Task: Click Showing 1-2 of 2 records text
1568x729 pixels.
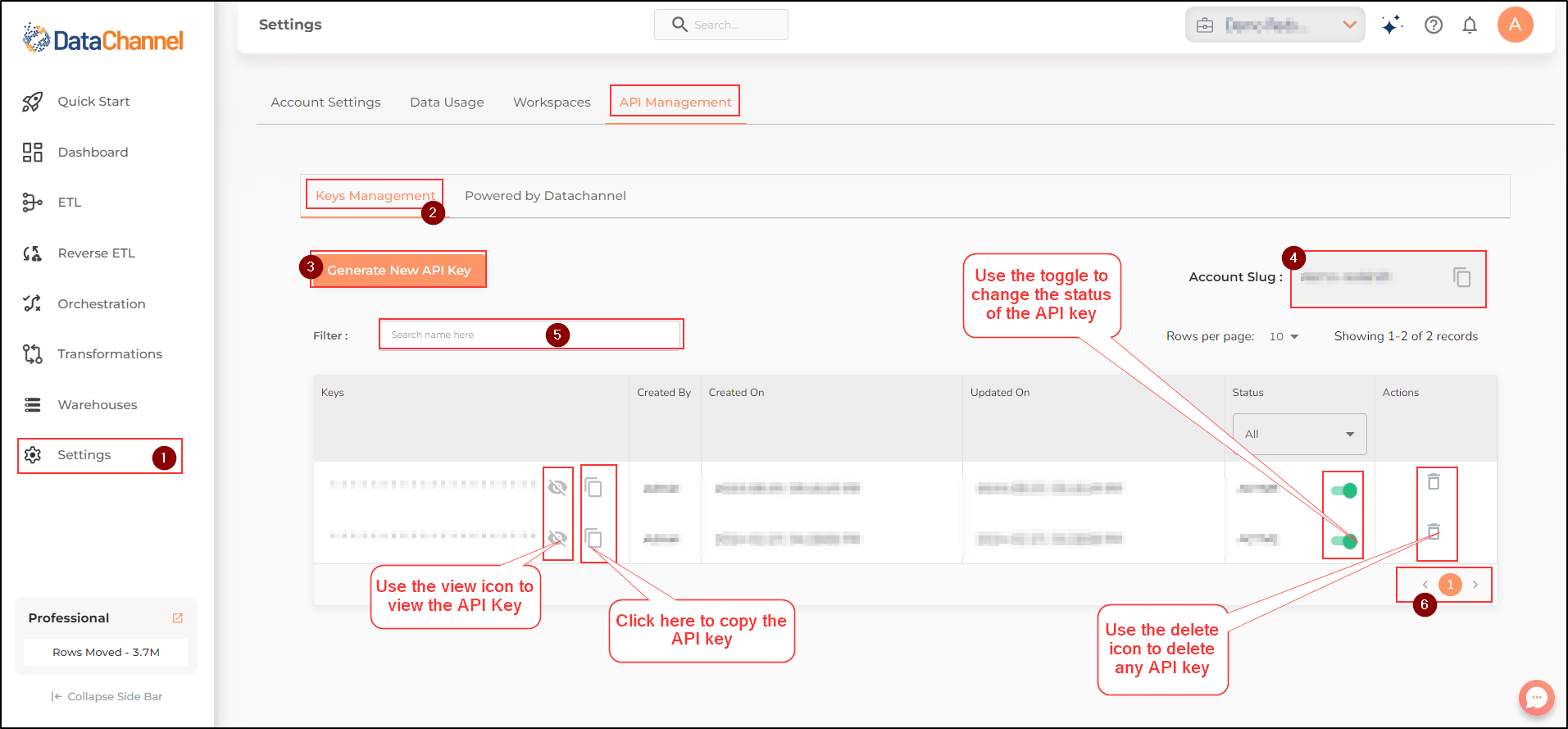Action: (1406, 336)
